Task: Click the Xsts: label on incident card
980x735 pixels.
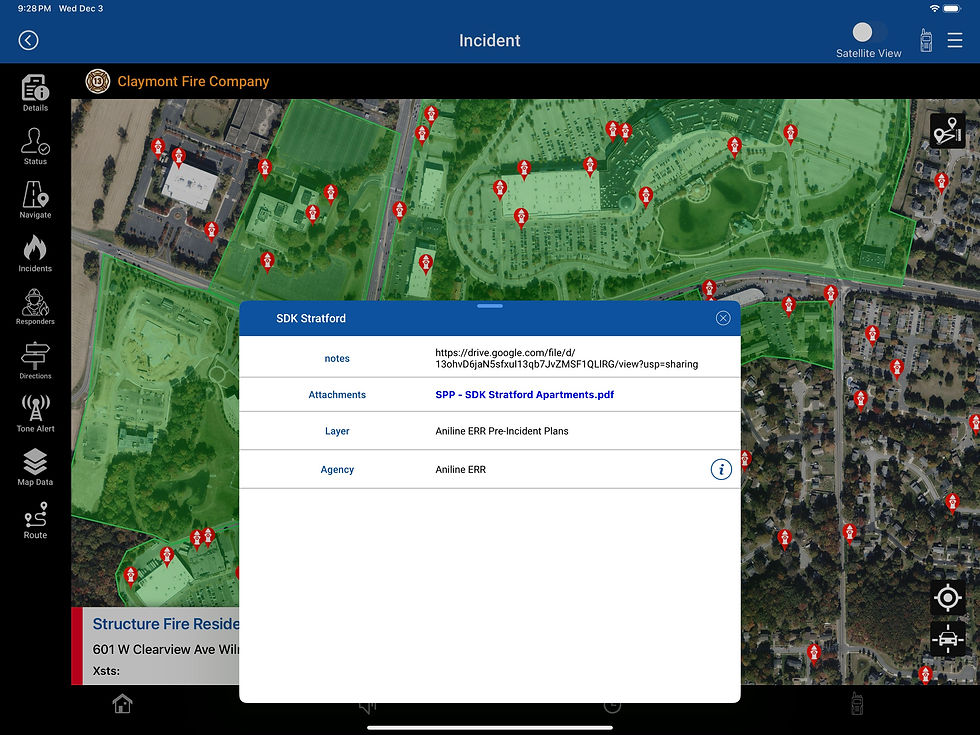Action: point(106,671)
